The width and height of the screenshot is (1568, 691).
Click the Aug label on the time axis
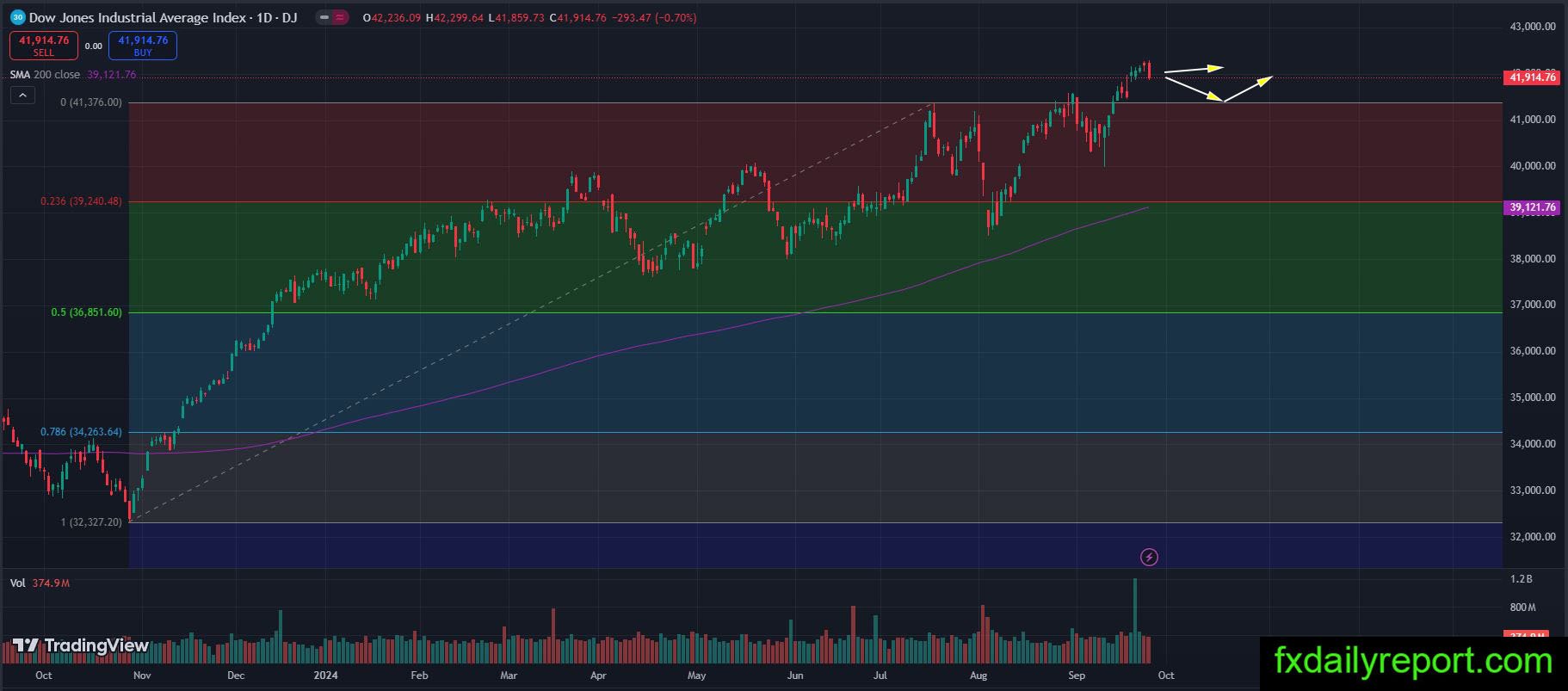[x=978, y=676]
